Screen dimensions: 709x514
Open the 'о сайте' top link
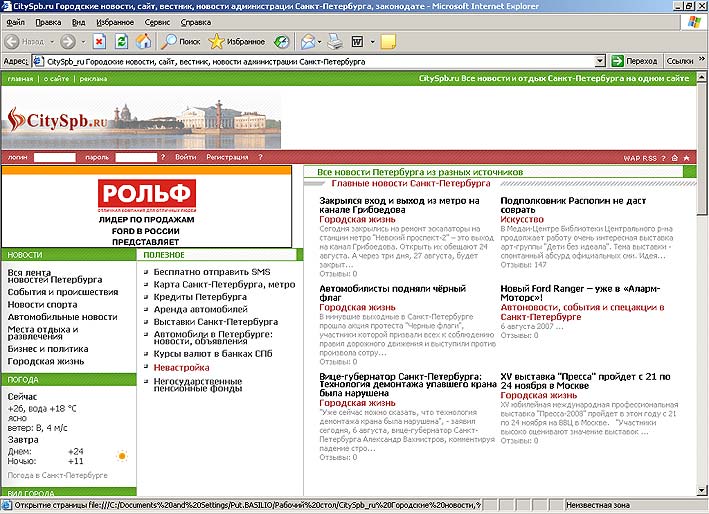56,79
